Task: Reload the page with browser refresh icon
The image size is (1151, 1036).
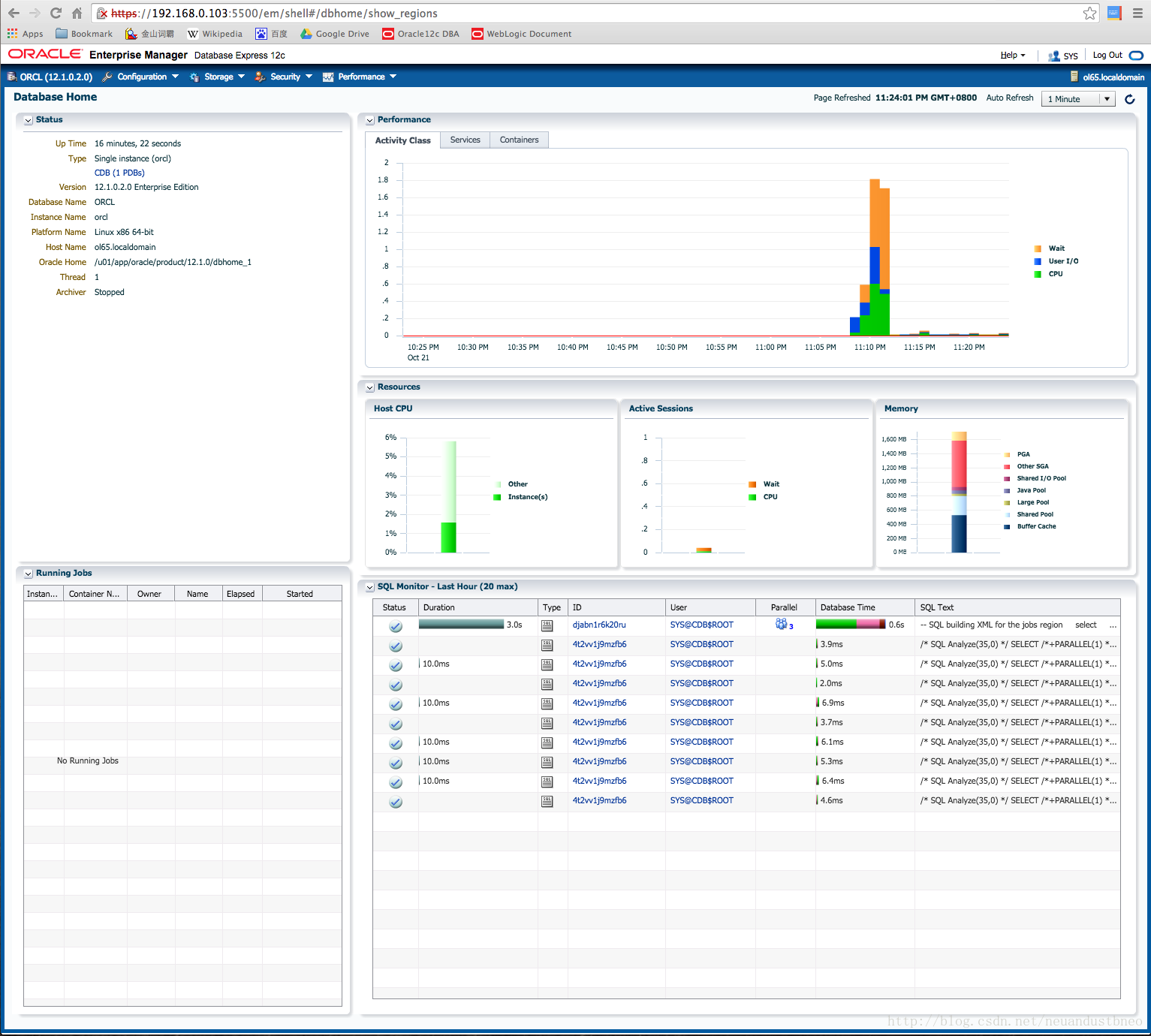Action: [x=56, y=13]
